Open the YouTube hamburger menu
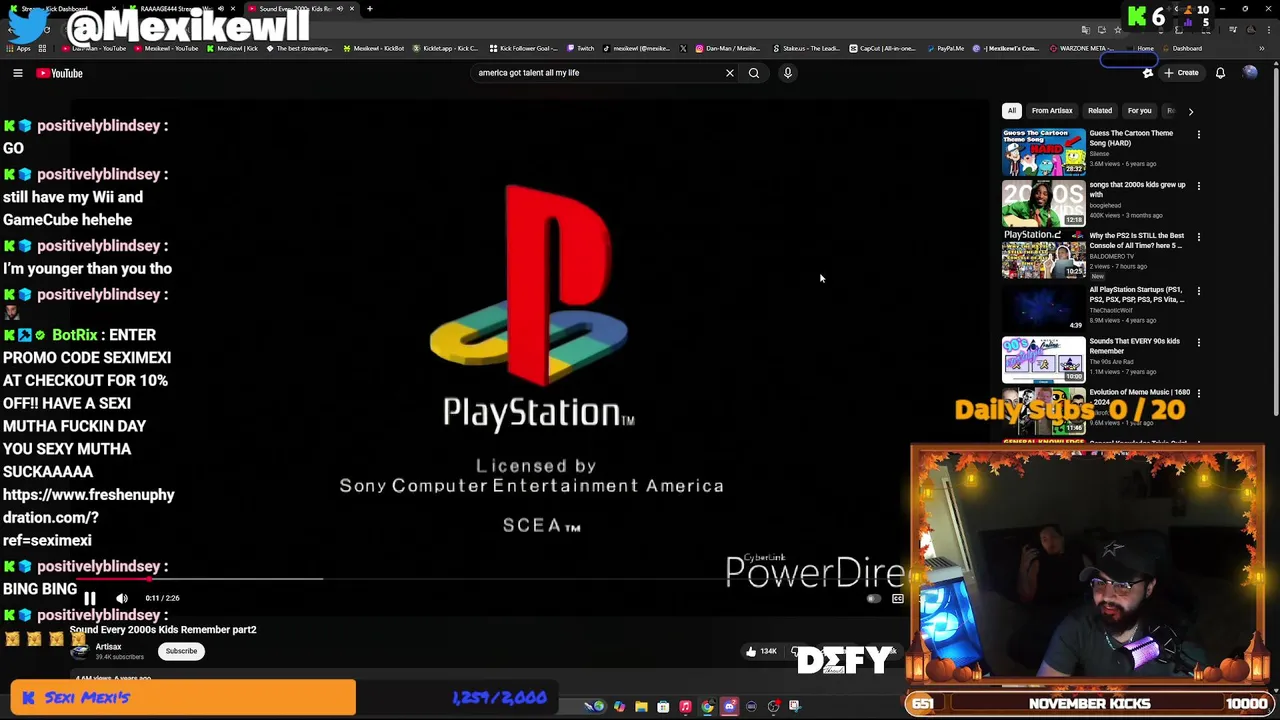The image size is (1280, 720). (18, 73)
